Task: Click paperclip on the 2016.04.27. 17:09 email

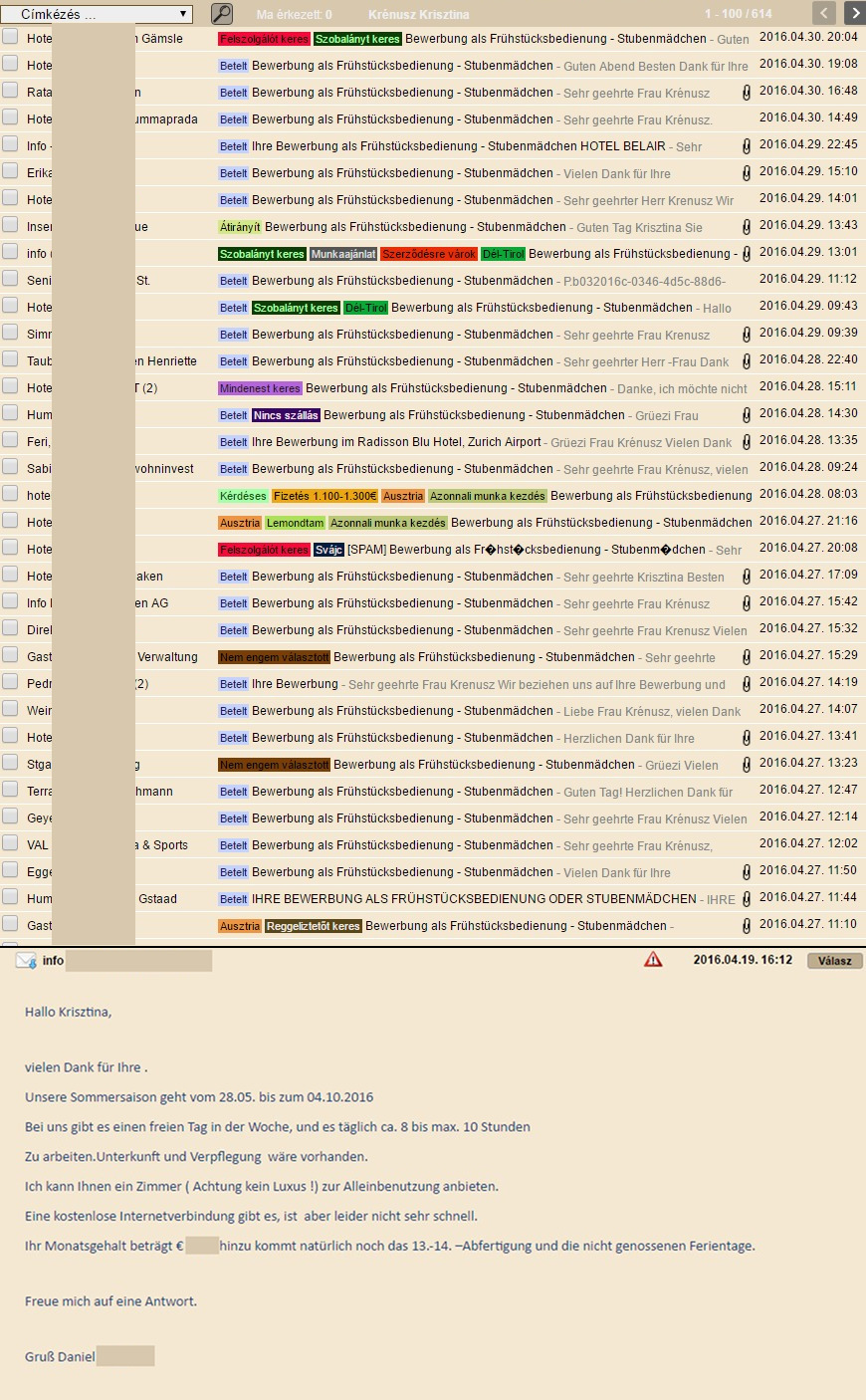Action: click(747, 577)
